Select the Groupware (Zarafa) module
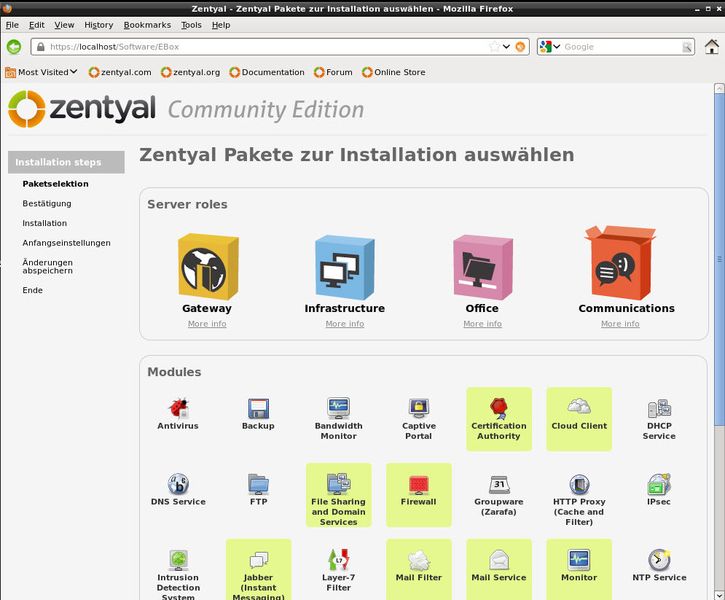 [499, 495]
